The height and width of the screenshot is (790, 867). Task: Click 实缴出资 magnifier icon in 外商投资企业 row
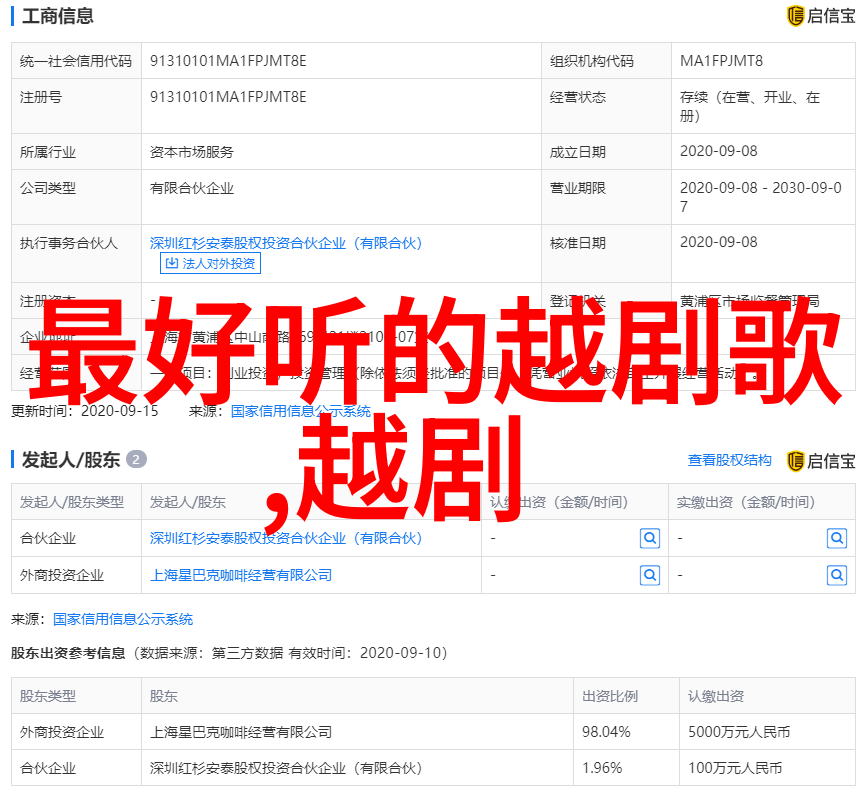coord(837,576)
